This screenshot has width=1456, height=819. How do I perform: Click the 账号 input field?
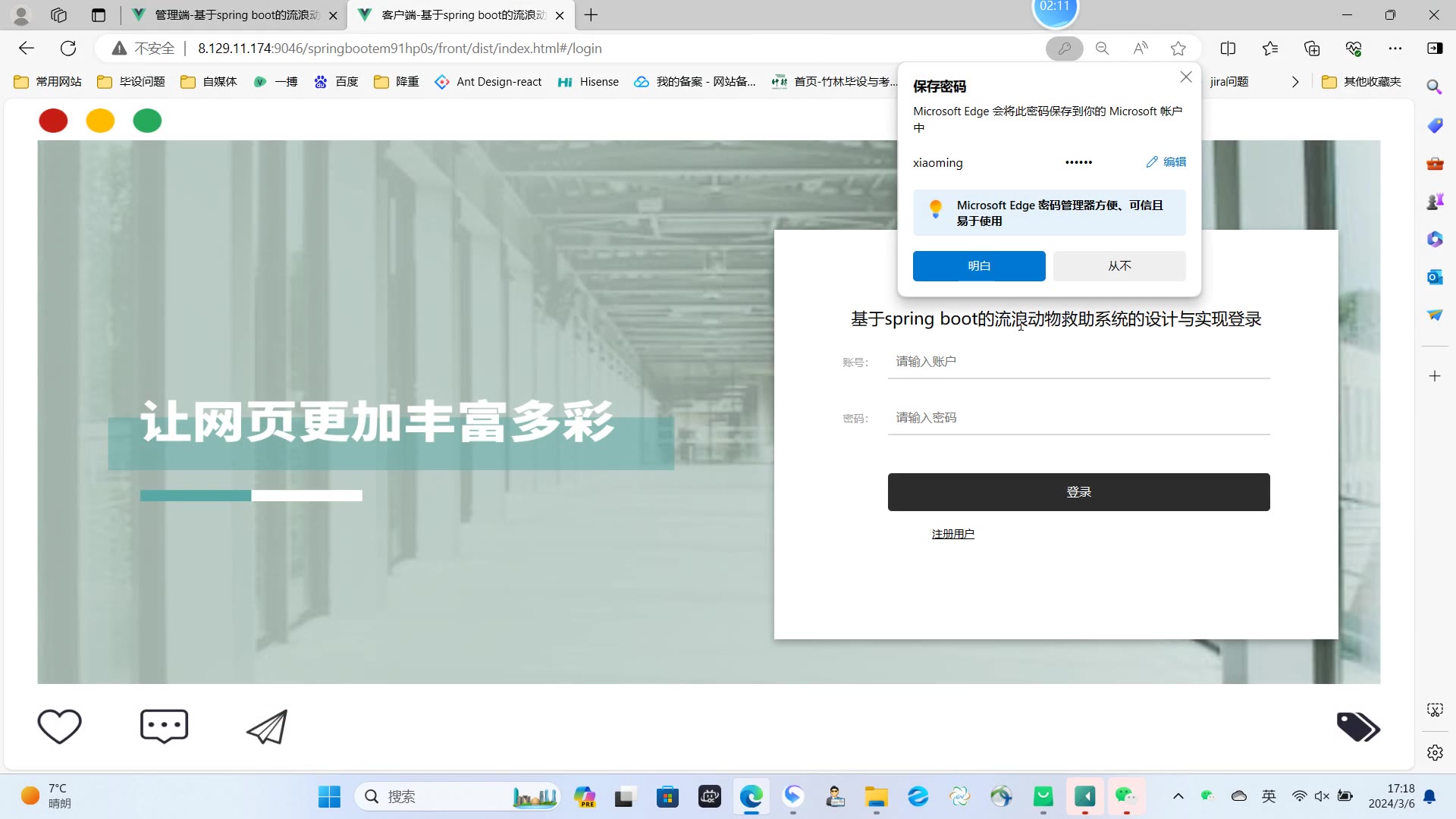[1078, 362]
